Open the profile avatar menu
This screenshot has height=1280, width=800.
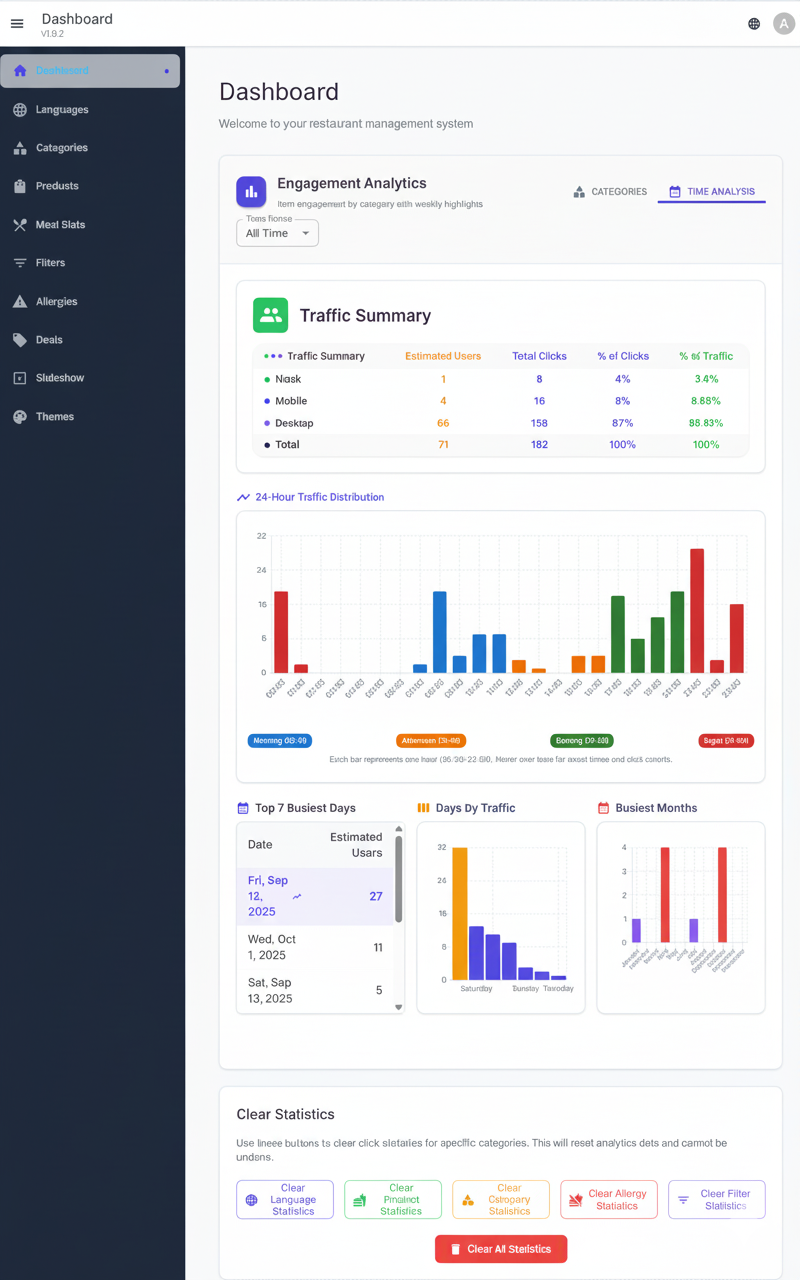783,23
